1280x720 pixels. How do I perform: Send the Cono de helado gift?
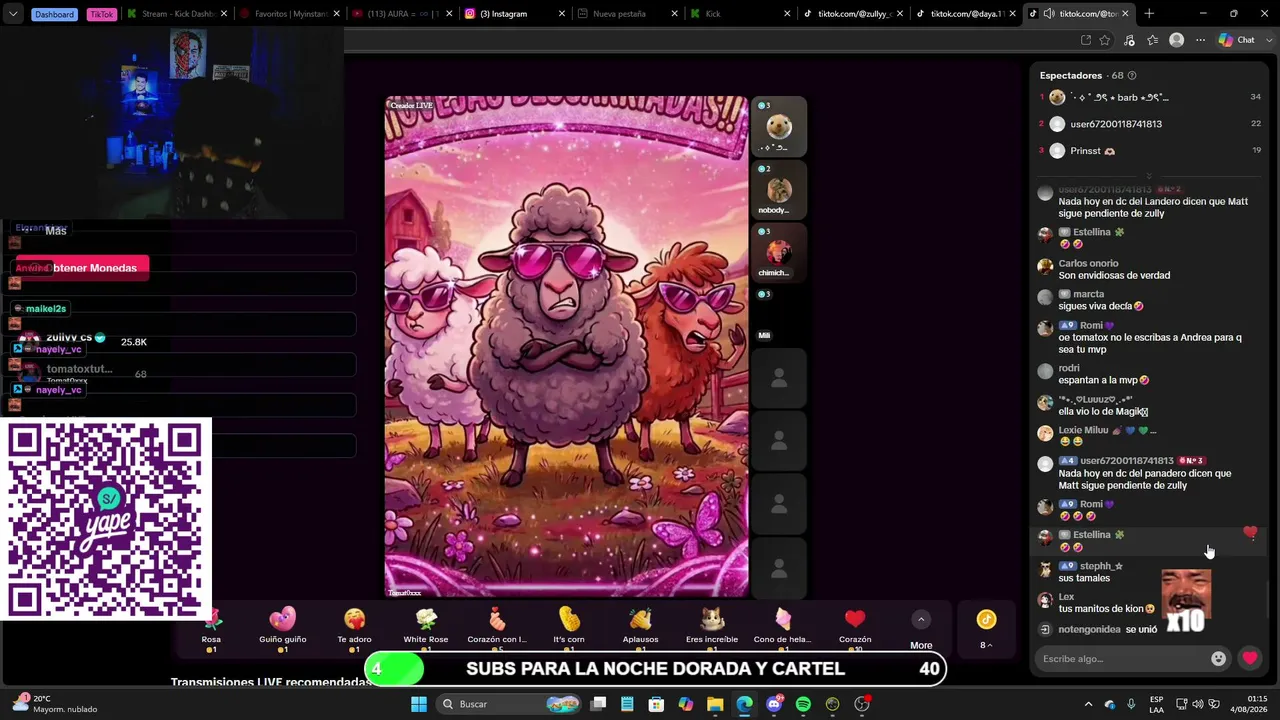point(783,629)
